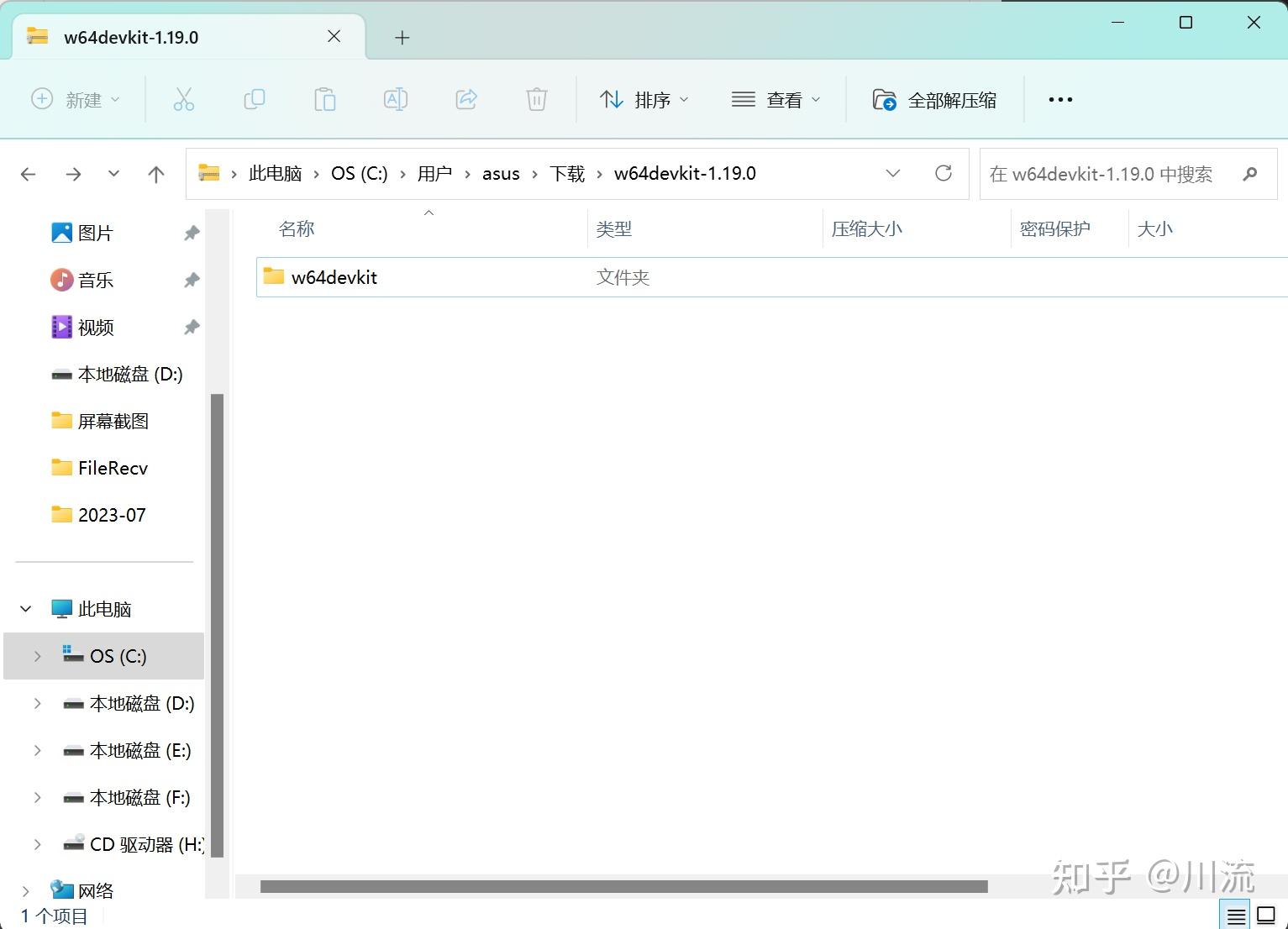Expand the 网络 tree node

26,890
